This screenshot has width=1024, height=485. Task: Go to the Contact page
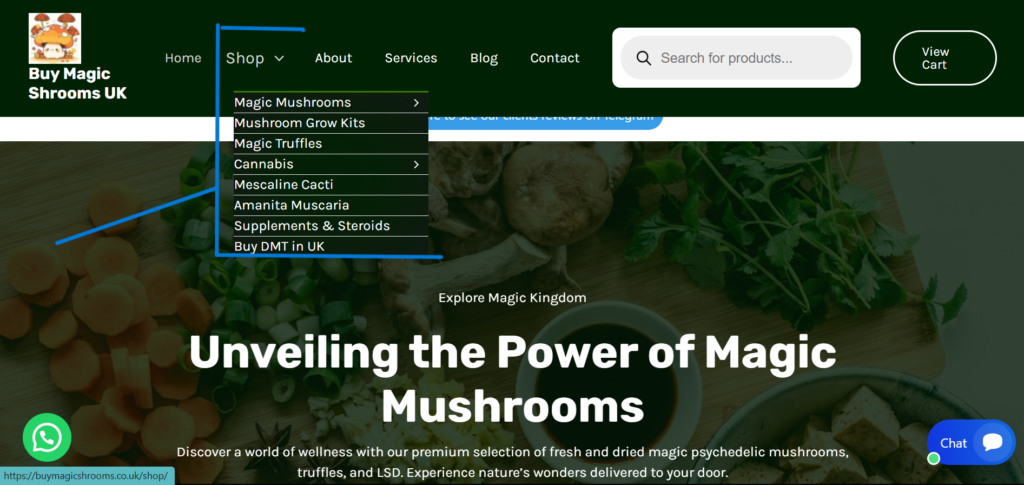tap(555, 58)
